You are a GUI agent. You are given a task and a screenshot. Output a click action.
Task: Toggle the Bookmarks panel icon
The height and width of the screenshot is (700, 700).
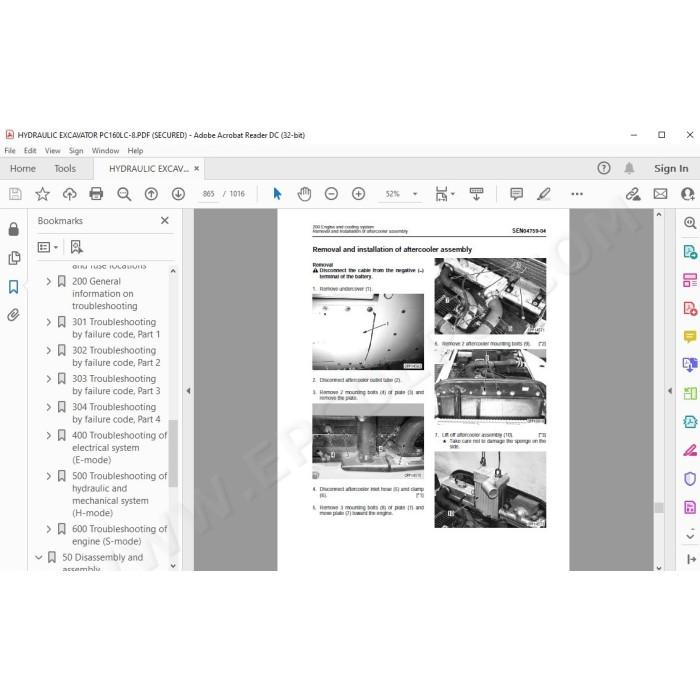(14, 287)
